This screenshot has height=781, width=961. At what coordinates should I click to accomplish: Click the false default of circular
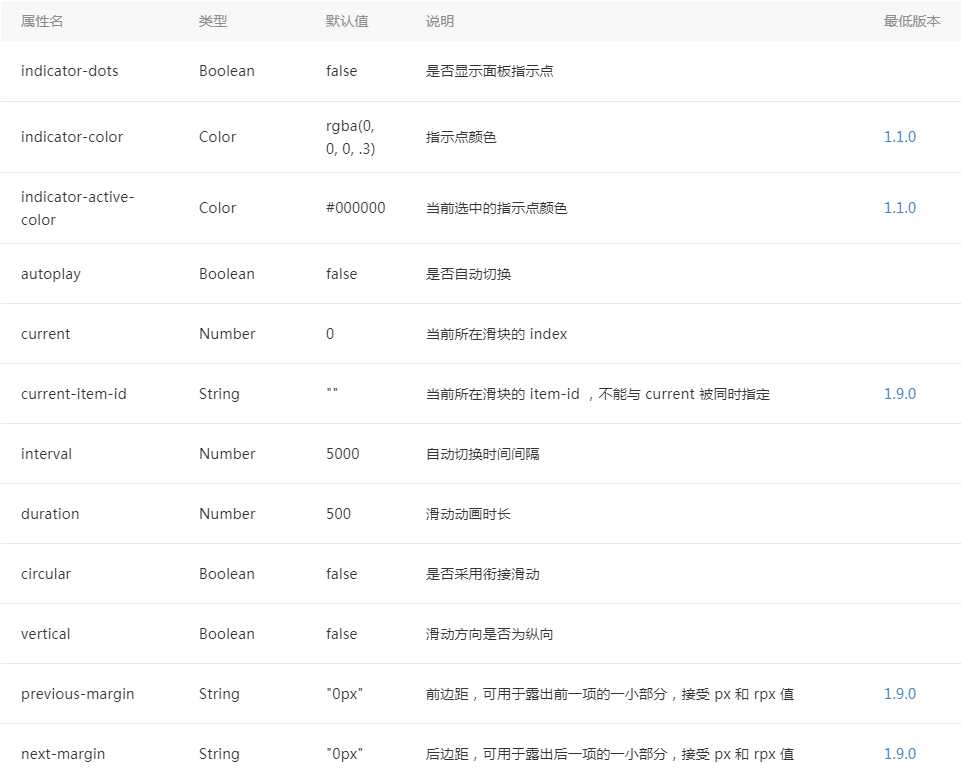coord(341,574)
